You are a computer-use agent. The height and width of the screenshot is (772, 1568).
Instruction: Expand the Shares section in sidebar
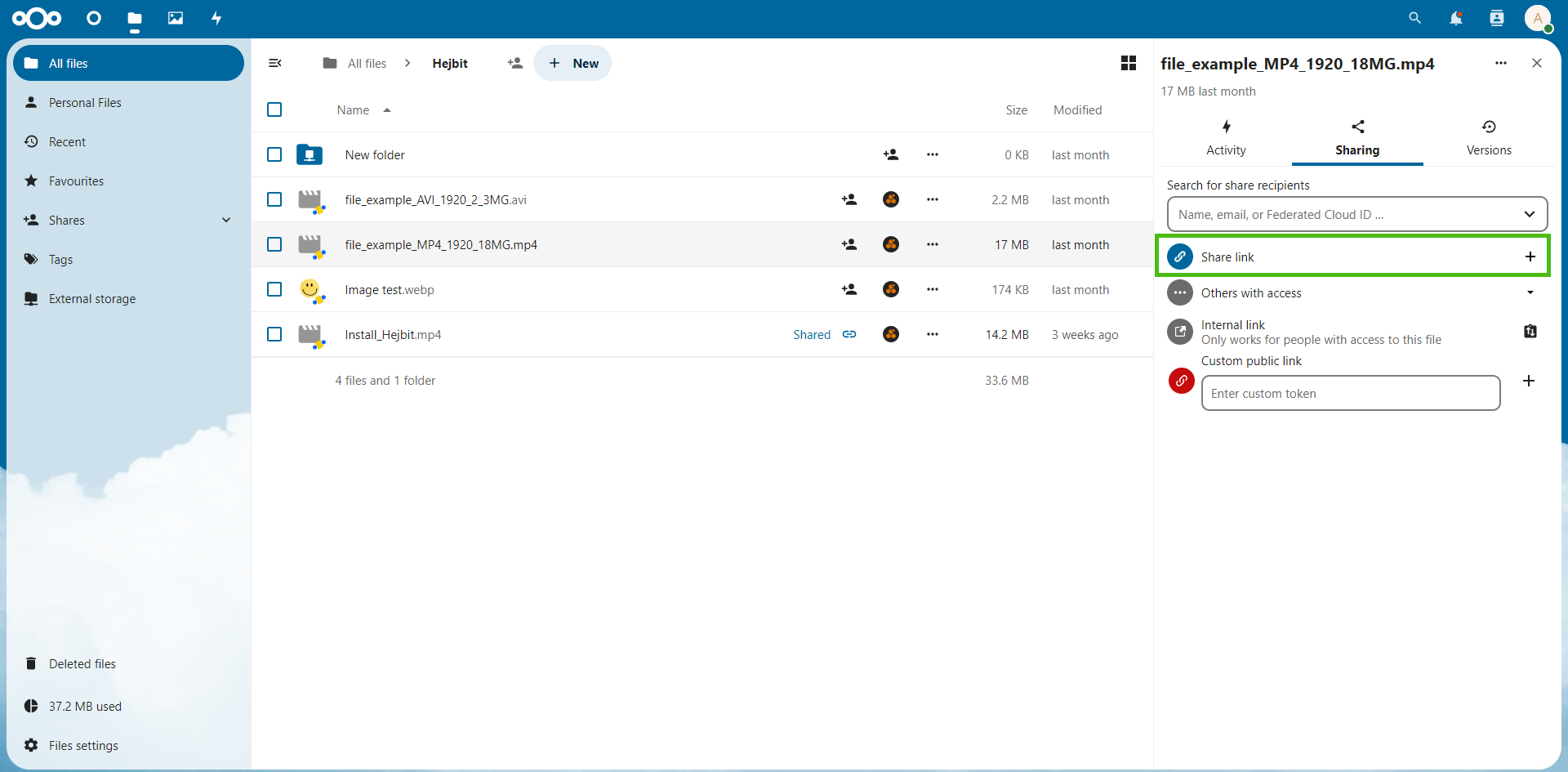click(226, 220)
